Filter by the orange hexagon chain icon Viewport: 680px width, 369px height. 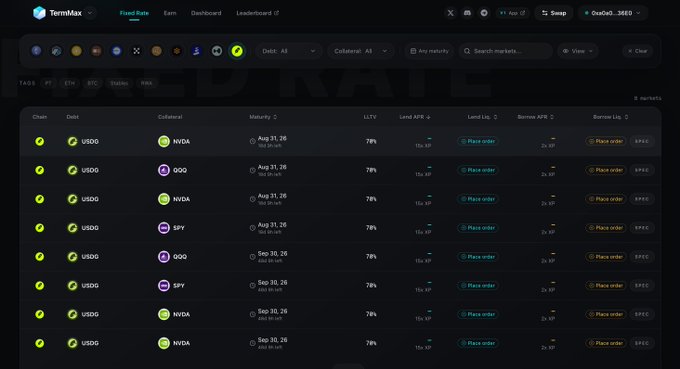pos(177,51)
